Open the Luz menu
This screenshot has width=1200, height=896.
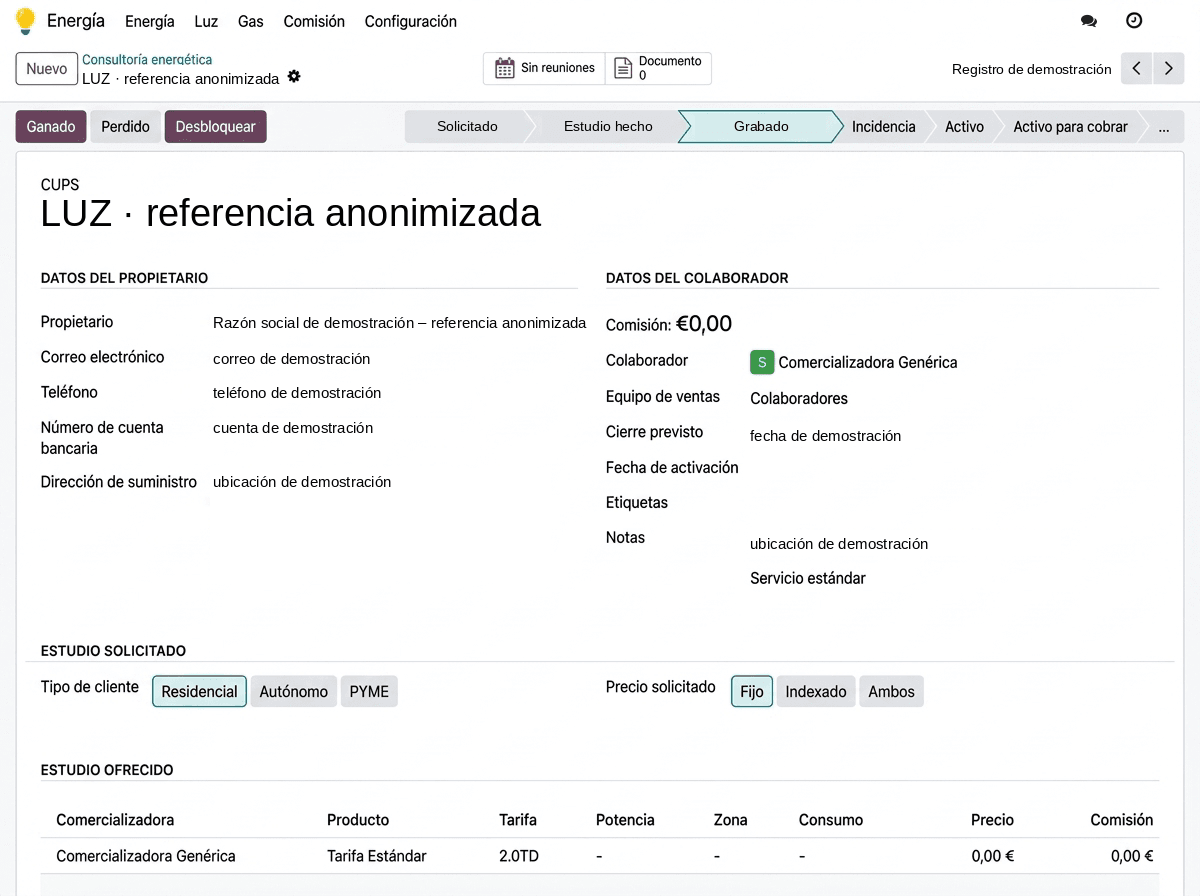(x=206, y=21)
